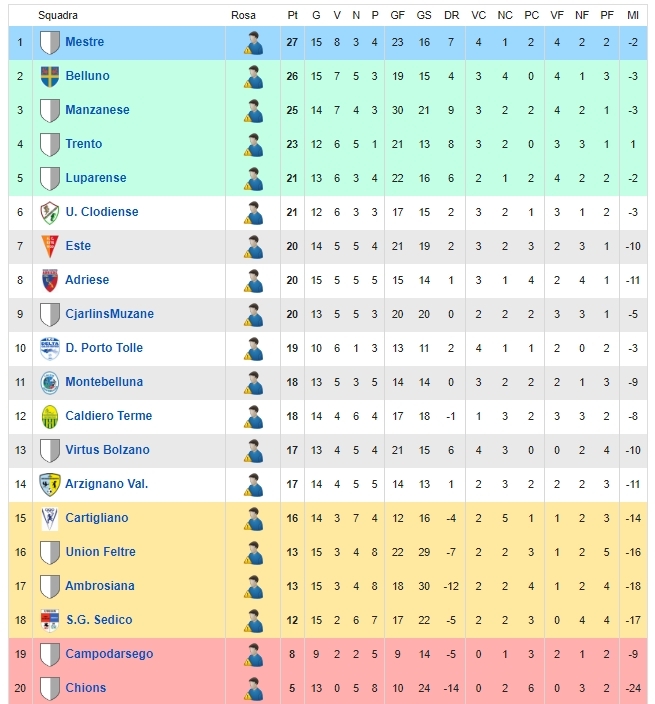The image size is (655, 704).
Task: Open the Rosa squad icon for Mestre
Action: (253, 43)
